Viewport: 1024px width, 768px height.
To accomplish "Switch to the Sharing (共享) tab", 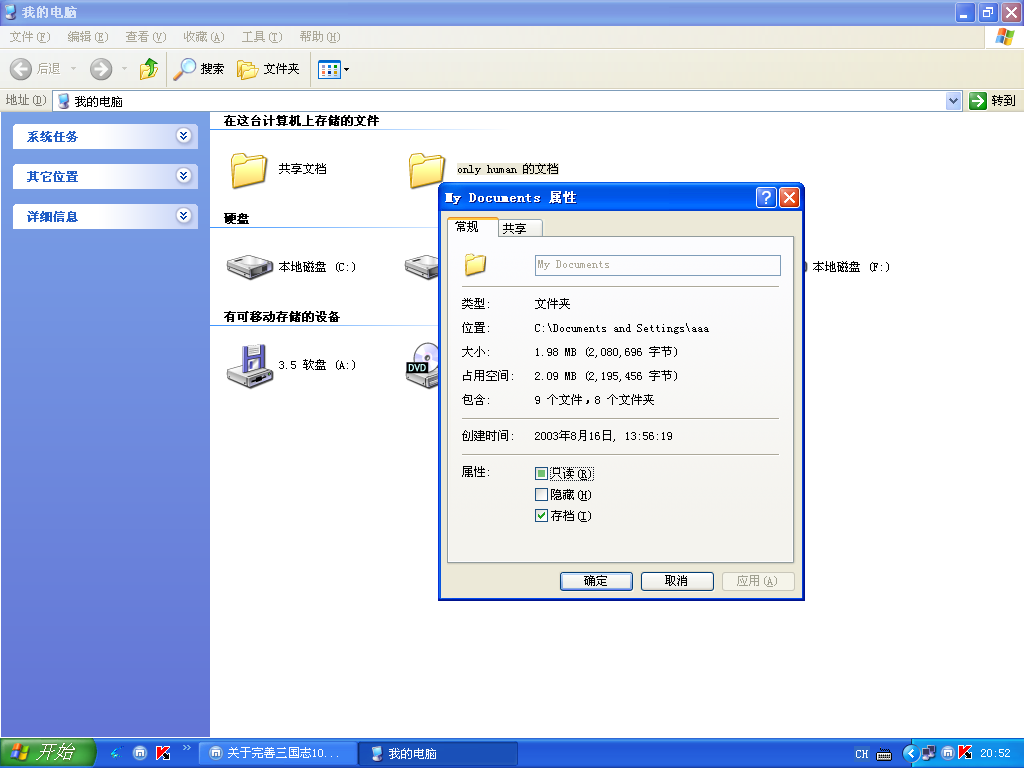I will tap(515, 228).
